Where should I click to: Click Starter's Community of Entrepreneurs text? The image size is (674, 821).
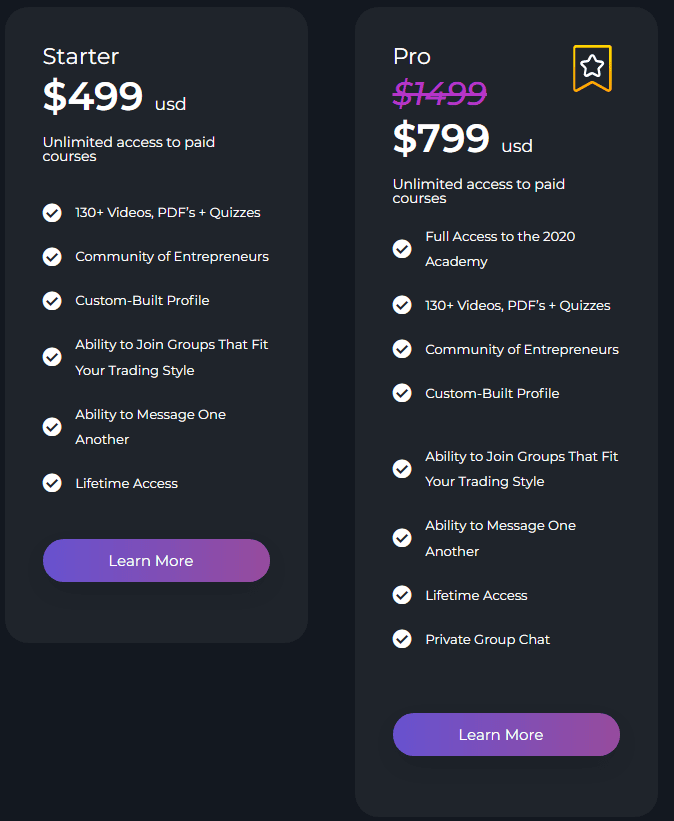point(172,257)
